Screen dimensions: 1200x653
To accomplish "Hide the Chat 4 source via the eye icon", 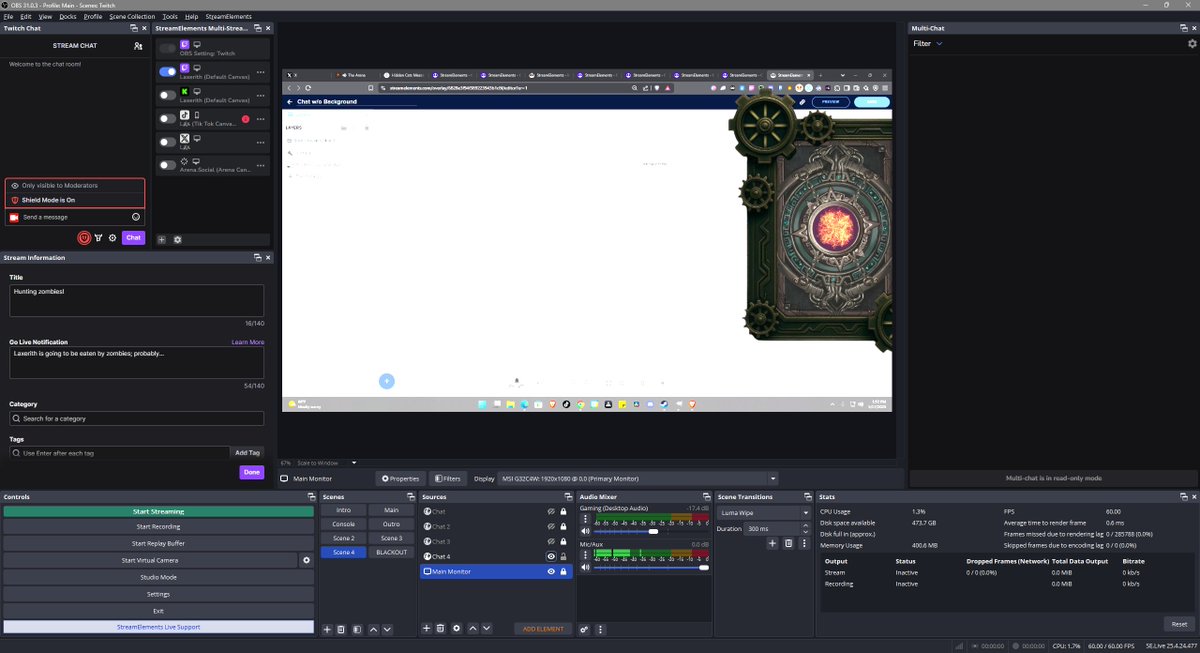I will (x=551, y=556).
